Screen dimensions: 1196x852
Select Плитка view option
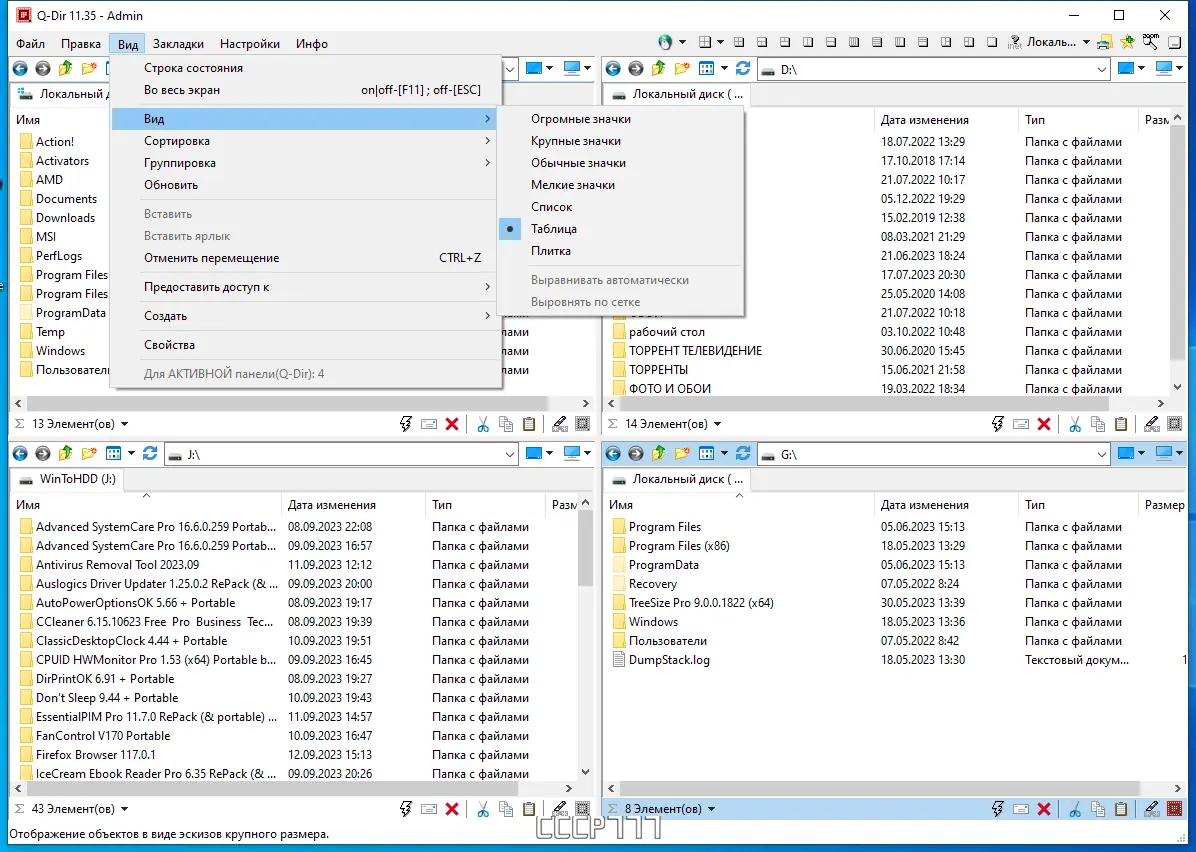point(551,251)
